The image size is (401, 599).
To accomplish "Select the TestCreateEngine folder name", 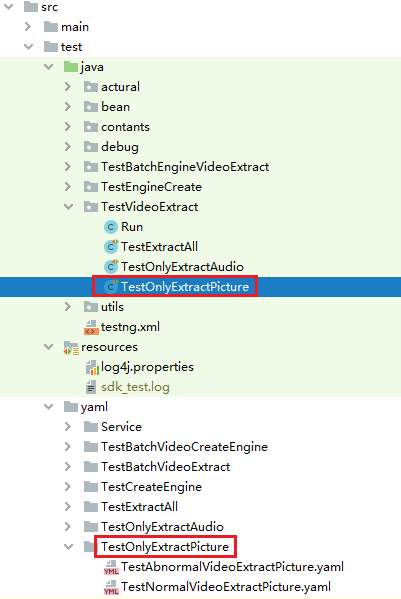I will pos(151,487).
